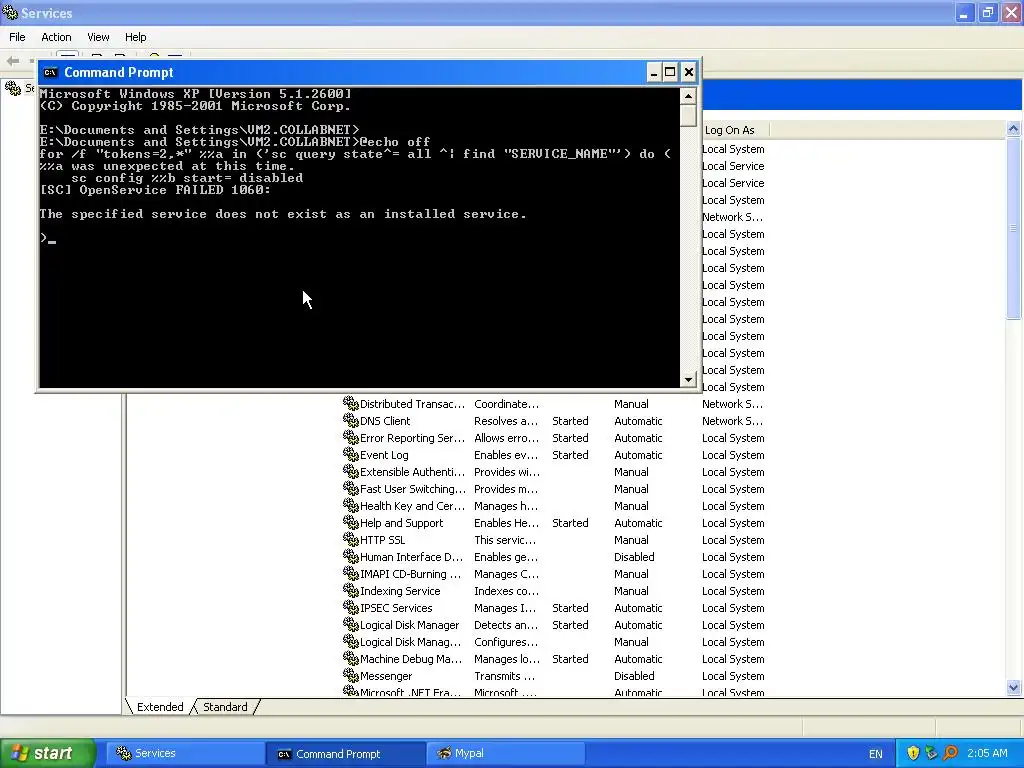1024x768 pixels.
Task: Click Started status for Event Log
Action: [570, 455]
